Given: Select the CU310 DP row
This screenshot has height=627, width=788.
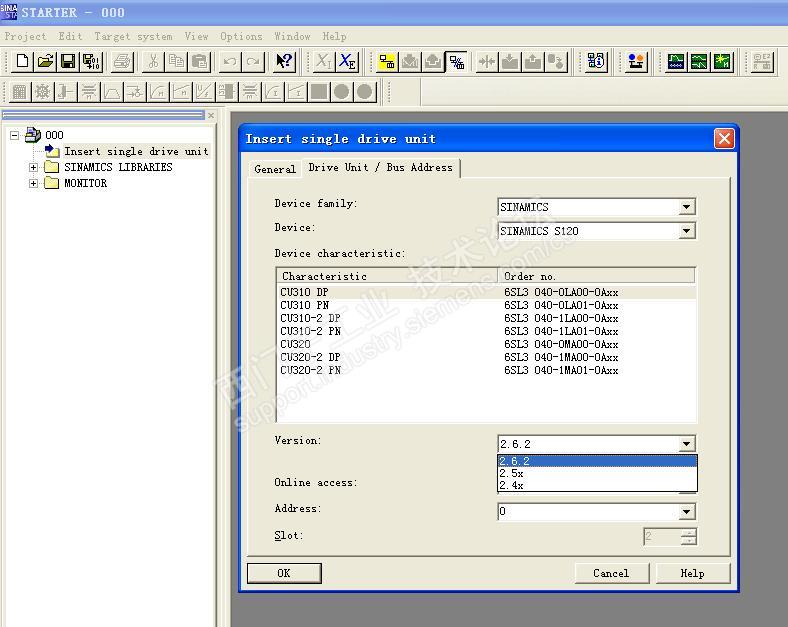Looking at the screenshot, I should pyautogui.click(x=487, y=292).
